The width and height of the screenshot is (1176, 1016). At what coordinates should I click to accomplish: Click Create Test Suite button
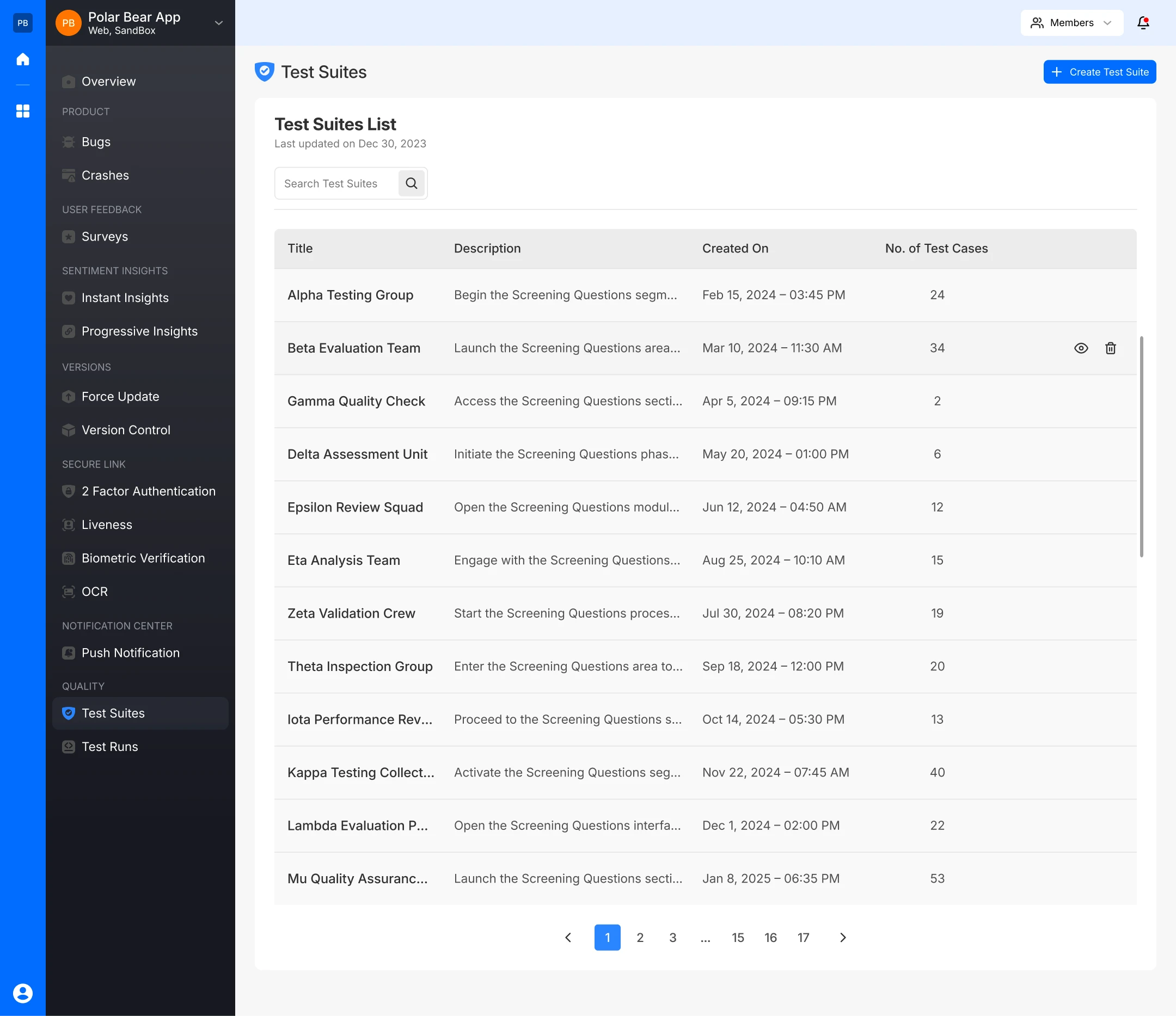tap(1099, 72)
